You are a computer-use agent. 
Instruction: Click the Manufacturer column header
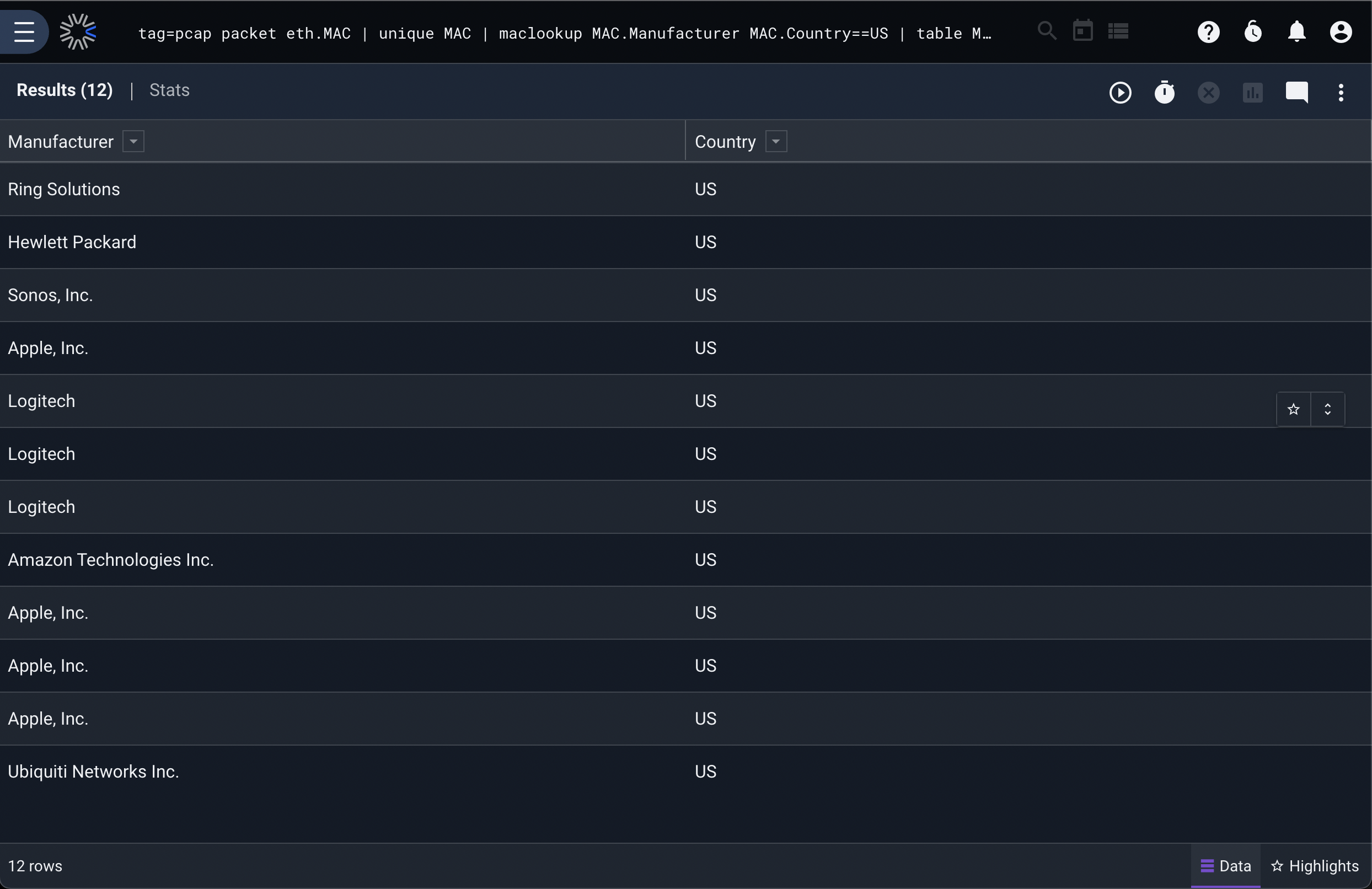tap(61, 141)
